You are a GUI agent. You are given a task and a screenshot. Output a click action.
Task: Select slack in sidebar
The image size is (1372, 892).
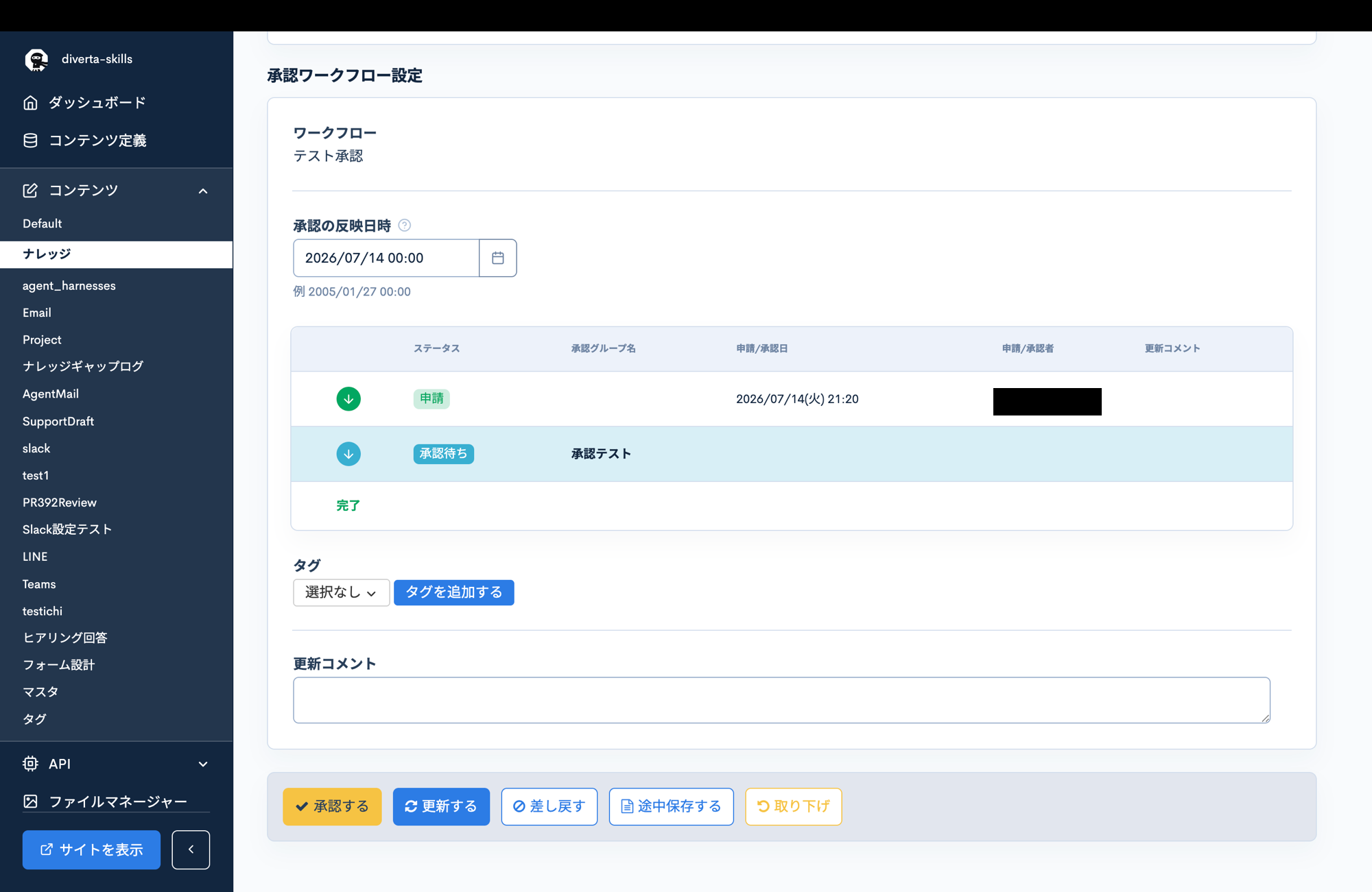[36, 448]
